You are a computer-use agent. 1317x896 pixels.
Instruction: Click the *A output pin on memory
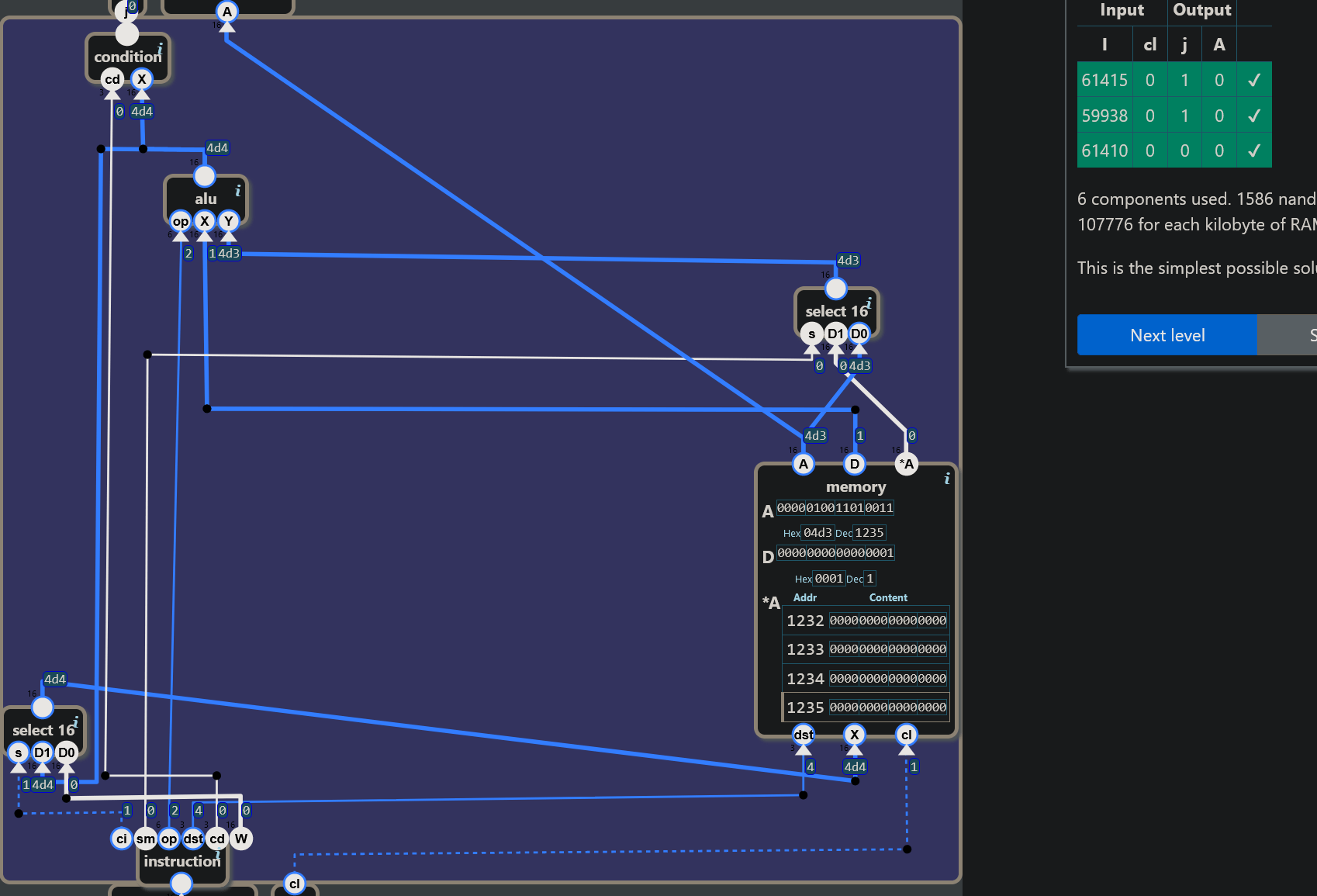[905, 463]
